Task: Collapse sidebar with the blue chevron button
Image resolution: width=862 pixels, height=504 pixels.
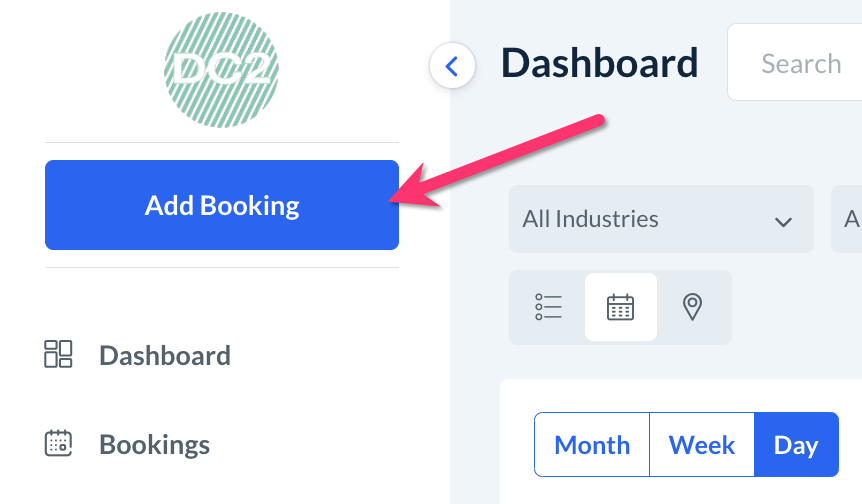Action: [451, 67]
